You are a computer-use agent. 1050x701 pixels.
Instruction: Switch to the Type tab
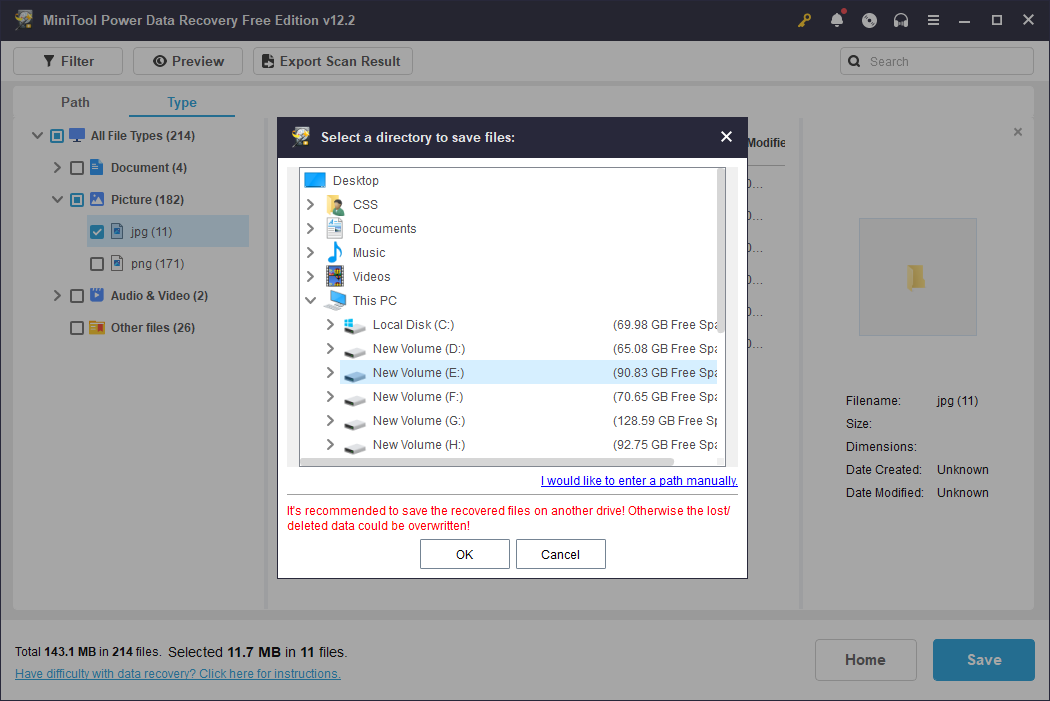click(x=181, y=102)
